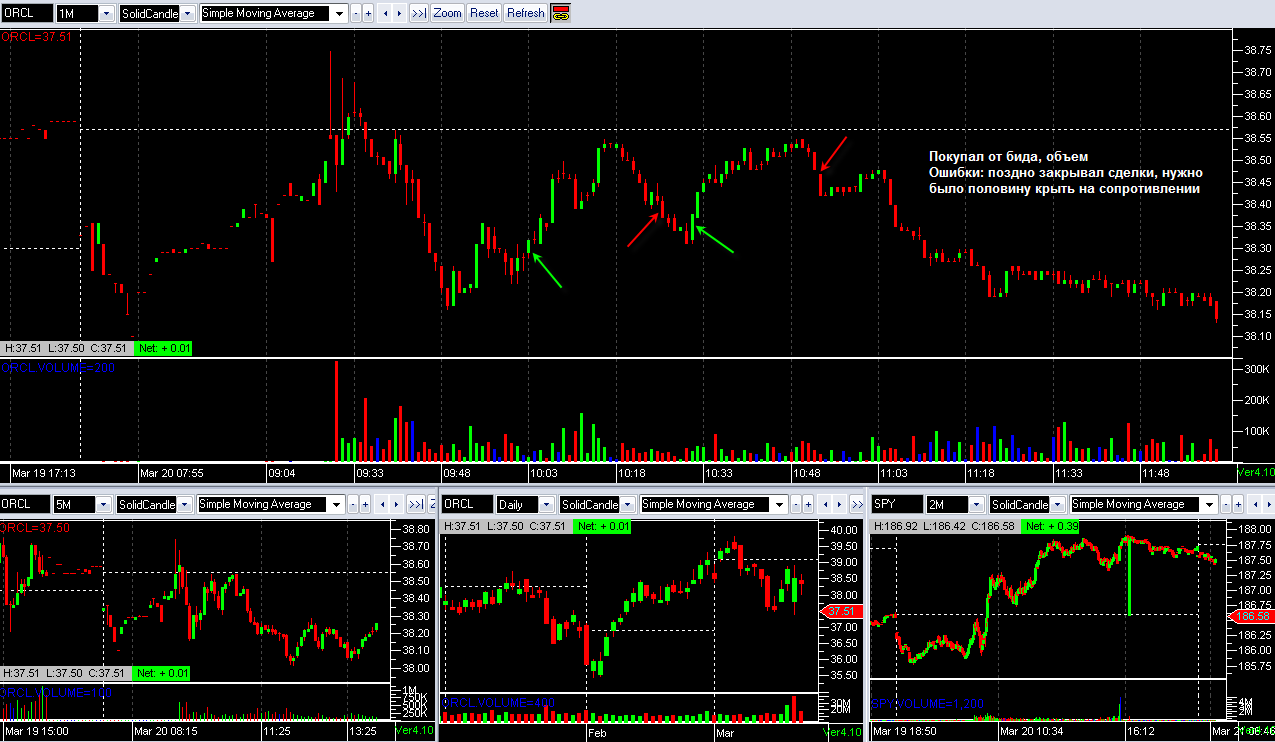The image size is (1275, 742).
Task: Jump to end in 5M ORCL chart
Action: [415, 504]
